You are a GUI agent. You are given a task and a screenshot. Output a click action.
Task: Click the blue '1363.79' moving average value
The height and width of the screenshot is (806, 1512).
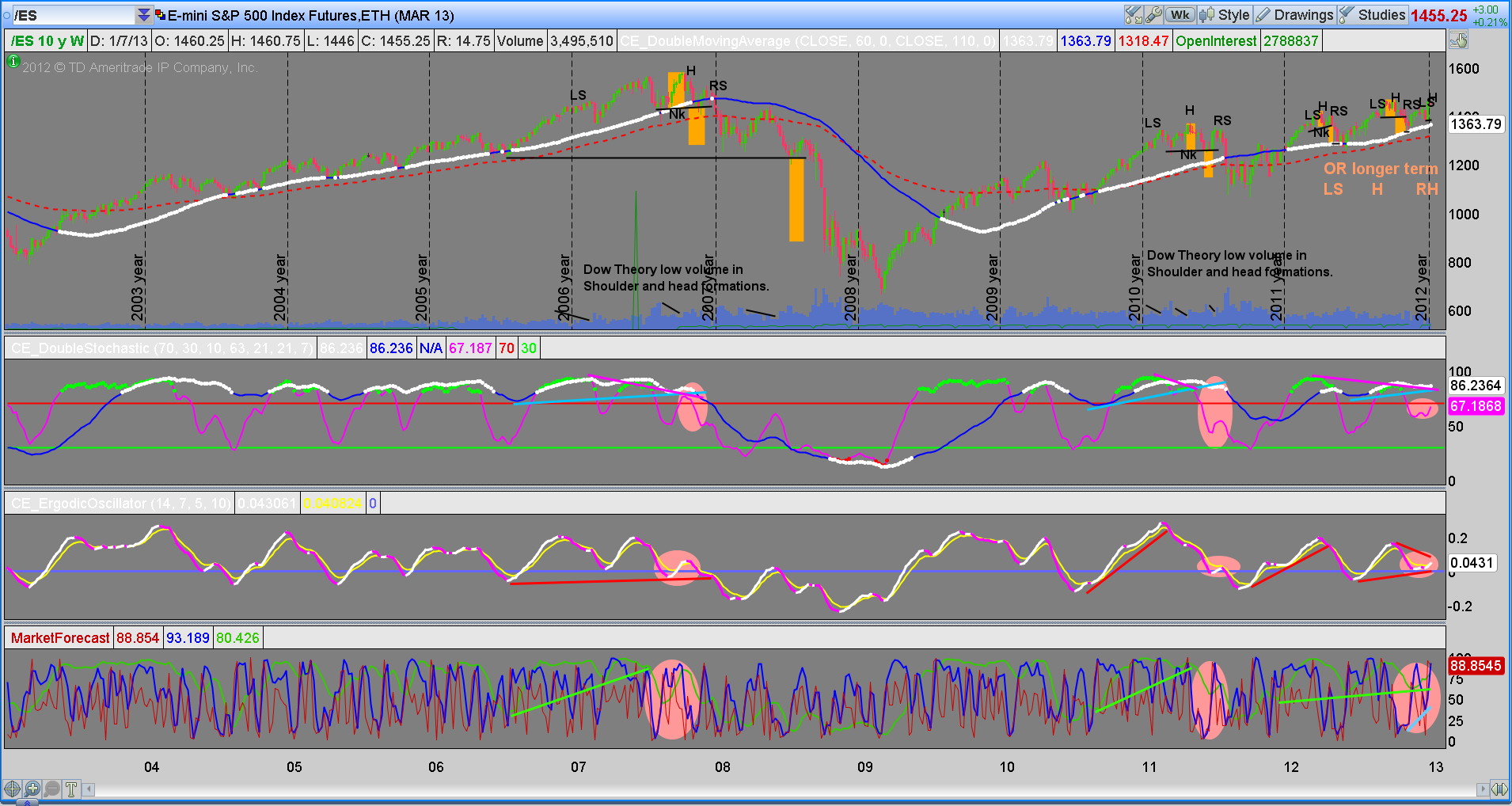click(x=1086, y=41)
